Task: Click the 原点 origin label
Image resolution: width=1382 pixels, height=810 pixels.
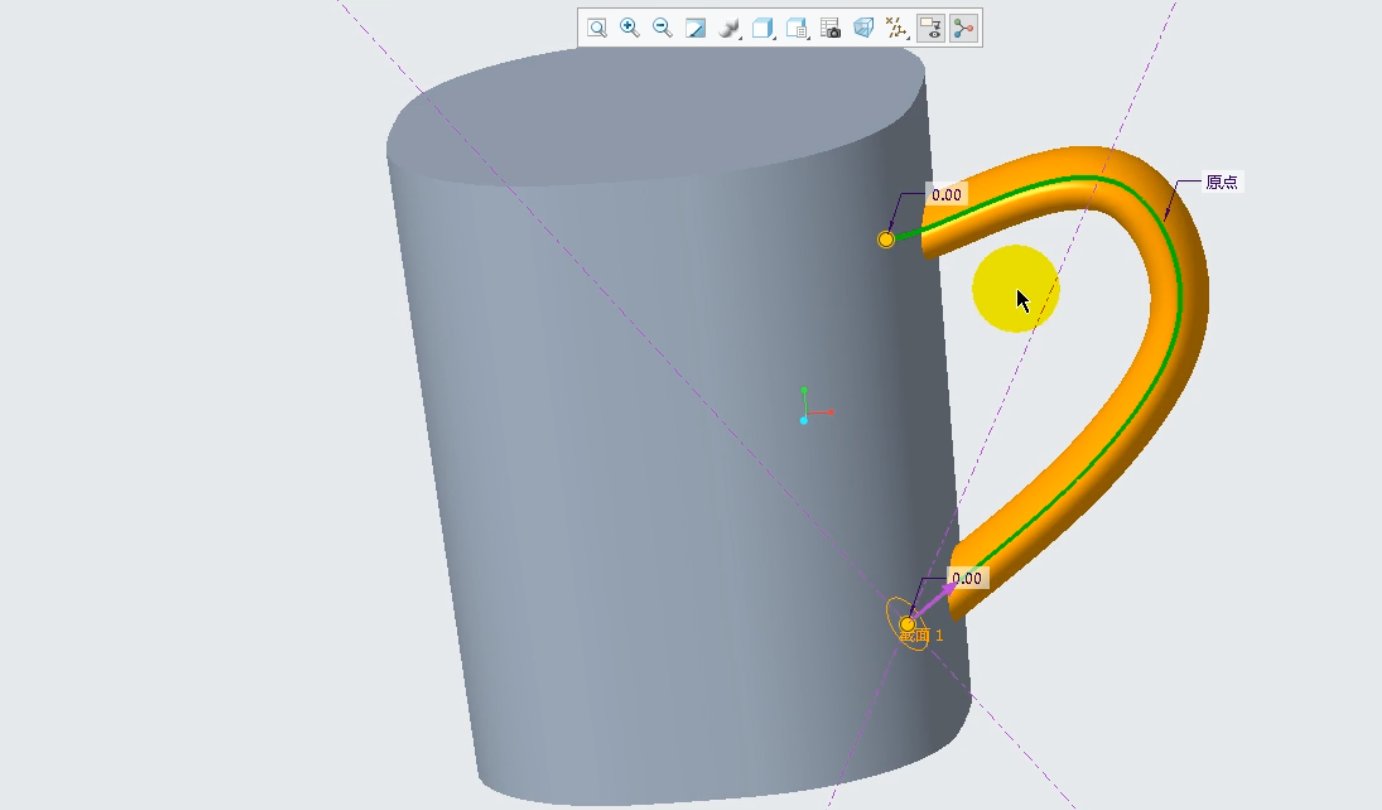Action: click(1222, 182)
